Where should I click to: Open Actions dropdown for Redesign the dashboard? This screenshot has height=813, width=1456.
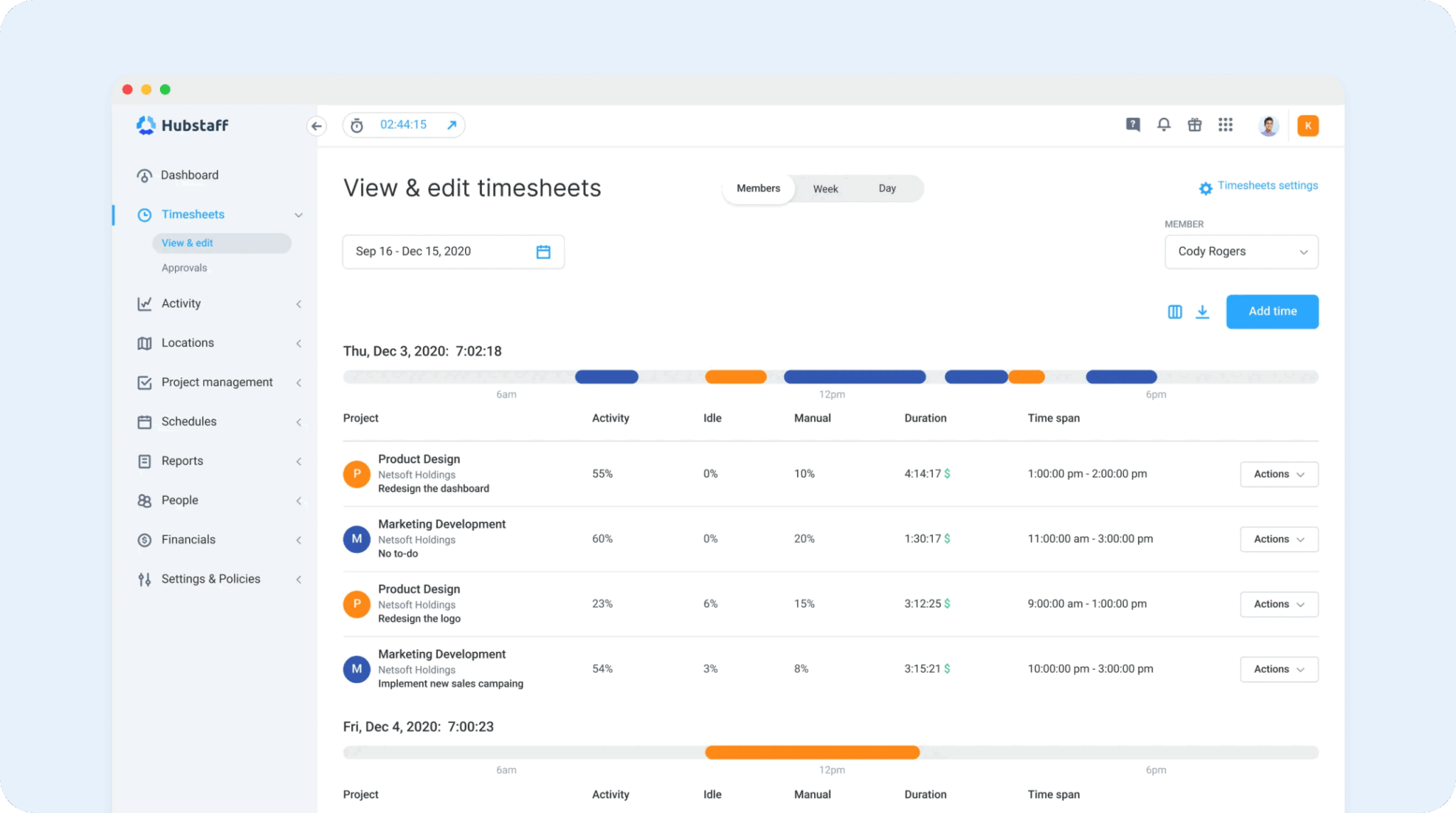coord(1279,474)
